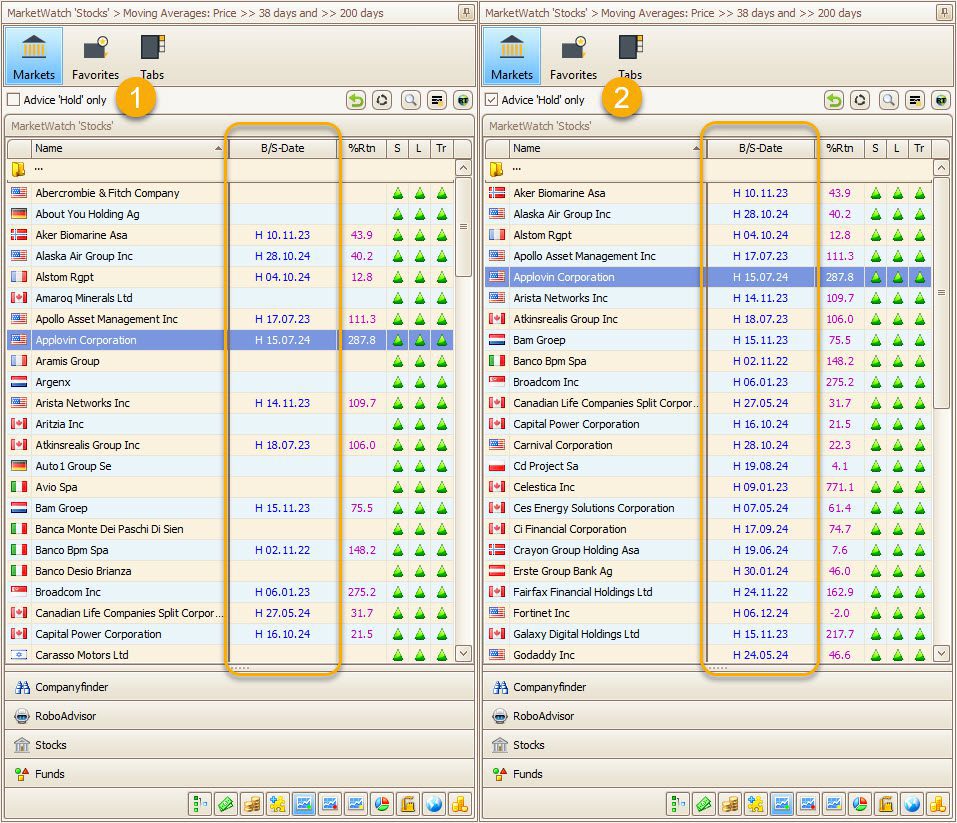This screenshot has width=957, height=823.
Task: Pin the left panel with the pushpin icon
Action: point(466,12)
